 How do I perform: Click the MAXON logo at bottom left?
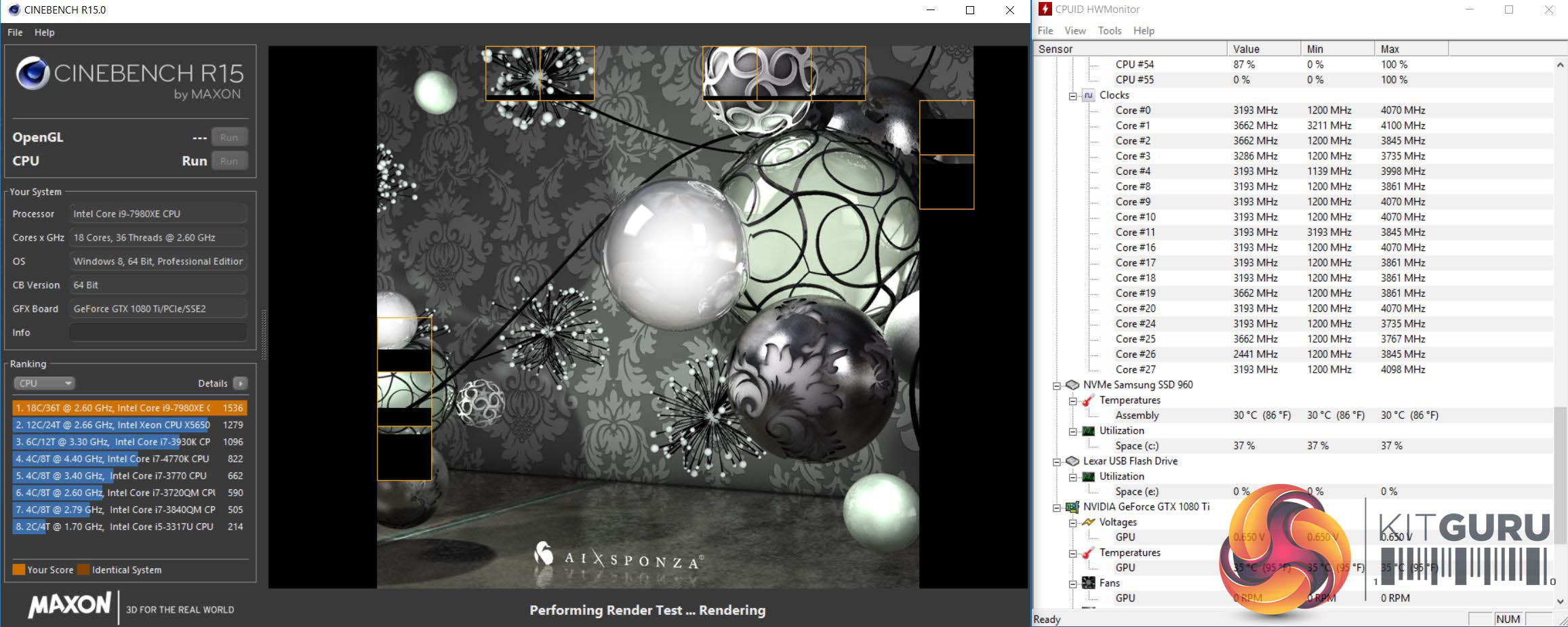point(70,605)
